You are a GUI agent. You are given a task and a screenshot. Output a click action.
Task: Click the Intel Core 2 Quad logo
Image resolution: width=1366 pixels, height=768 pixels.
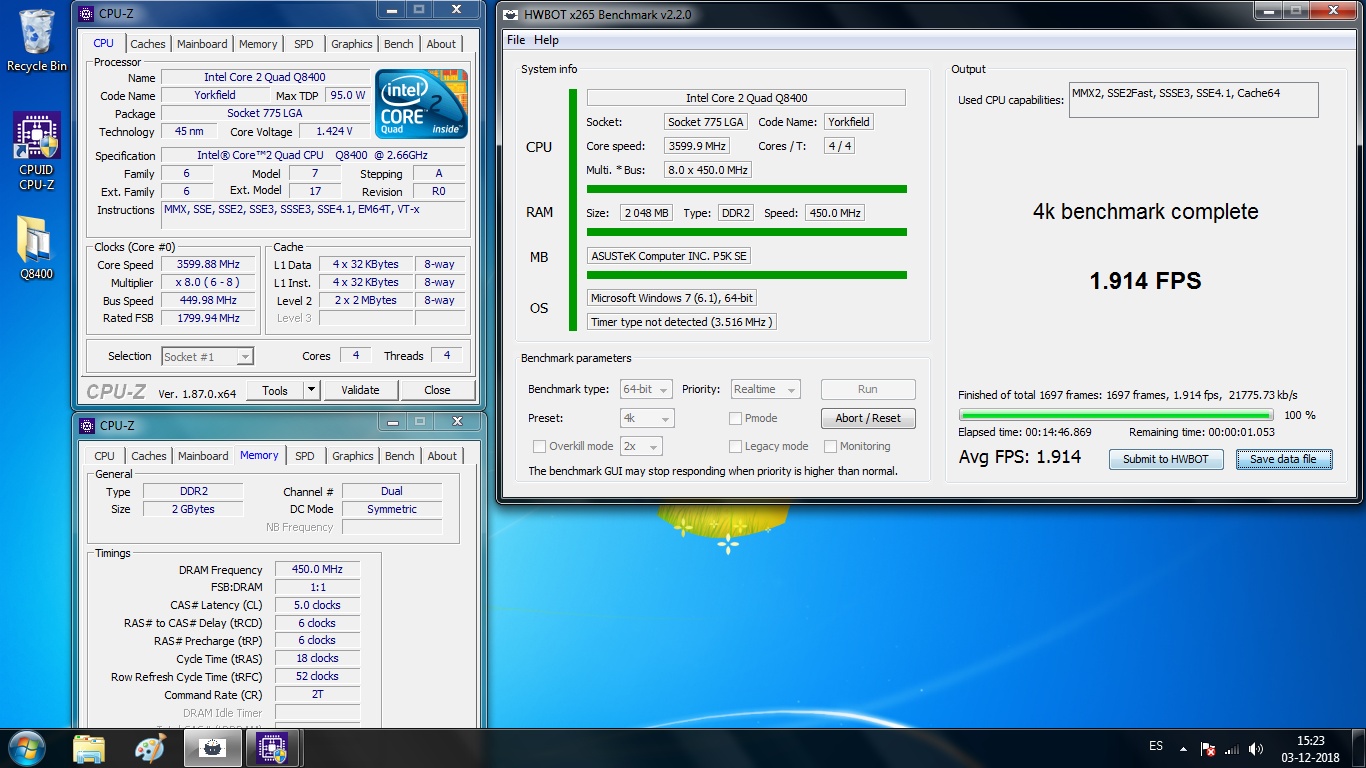(x=421, y=104)
